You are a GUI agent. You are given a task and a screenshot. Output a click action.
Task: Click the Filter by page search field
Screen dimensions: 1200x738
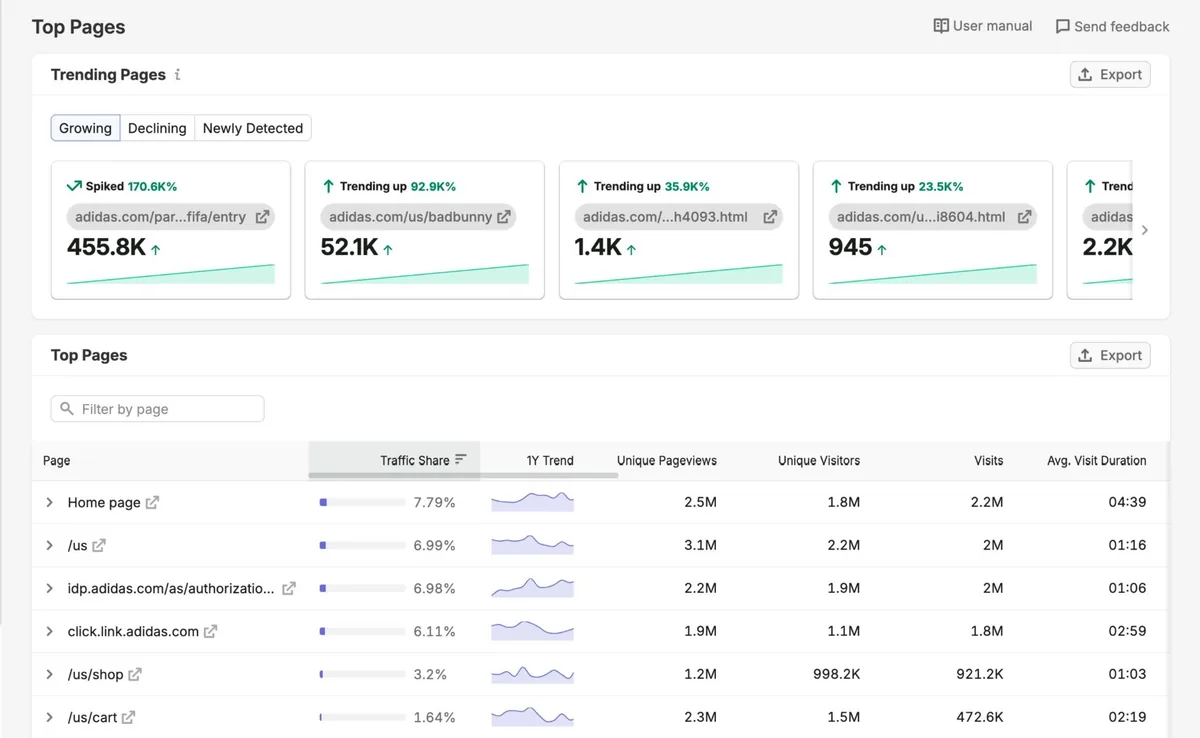point(158,409)
